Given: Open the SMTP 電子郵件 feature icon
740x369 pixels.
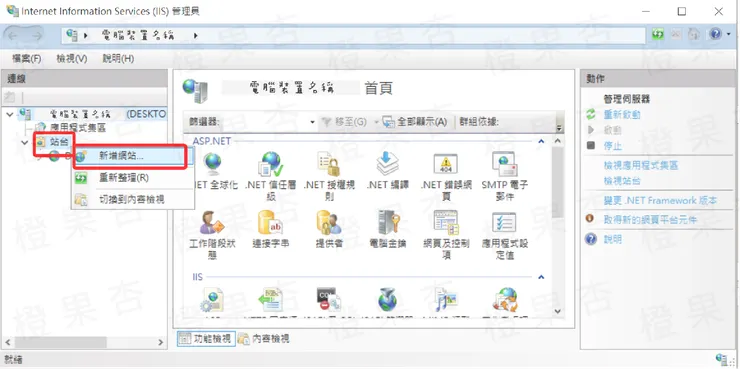Looking at the screenshot, I should tap(505, 164).
